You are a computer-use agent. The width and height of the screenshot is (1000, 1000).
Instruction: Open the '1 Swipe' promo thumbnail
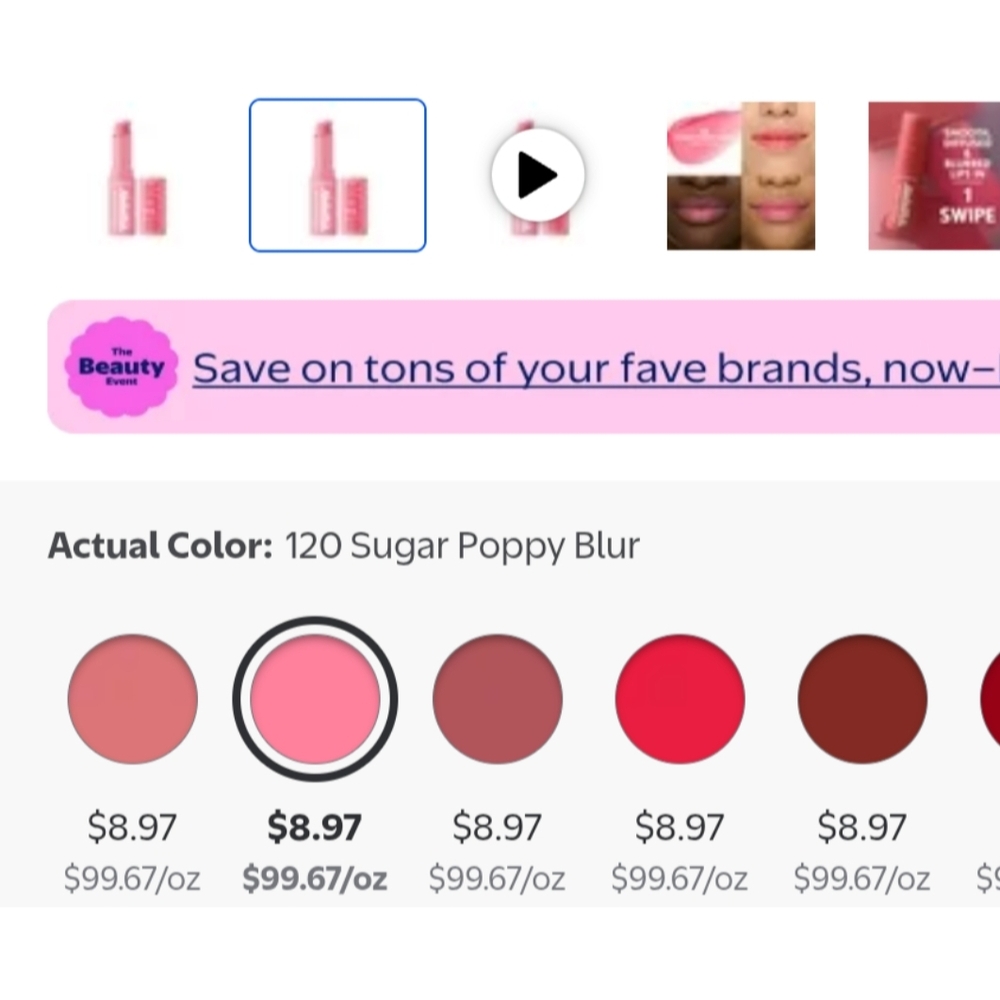[932, 176]
